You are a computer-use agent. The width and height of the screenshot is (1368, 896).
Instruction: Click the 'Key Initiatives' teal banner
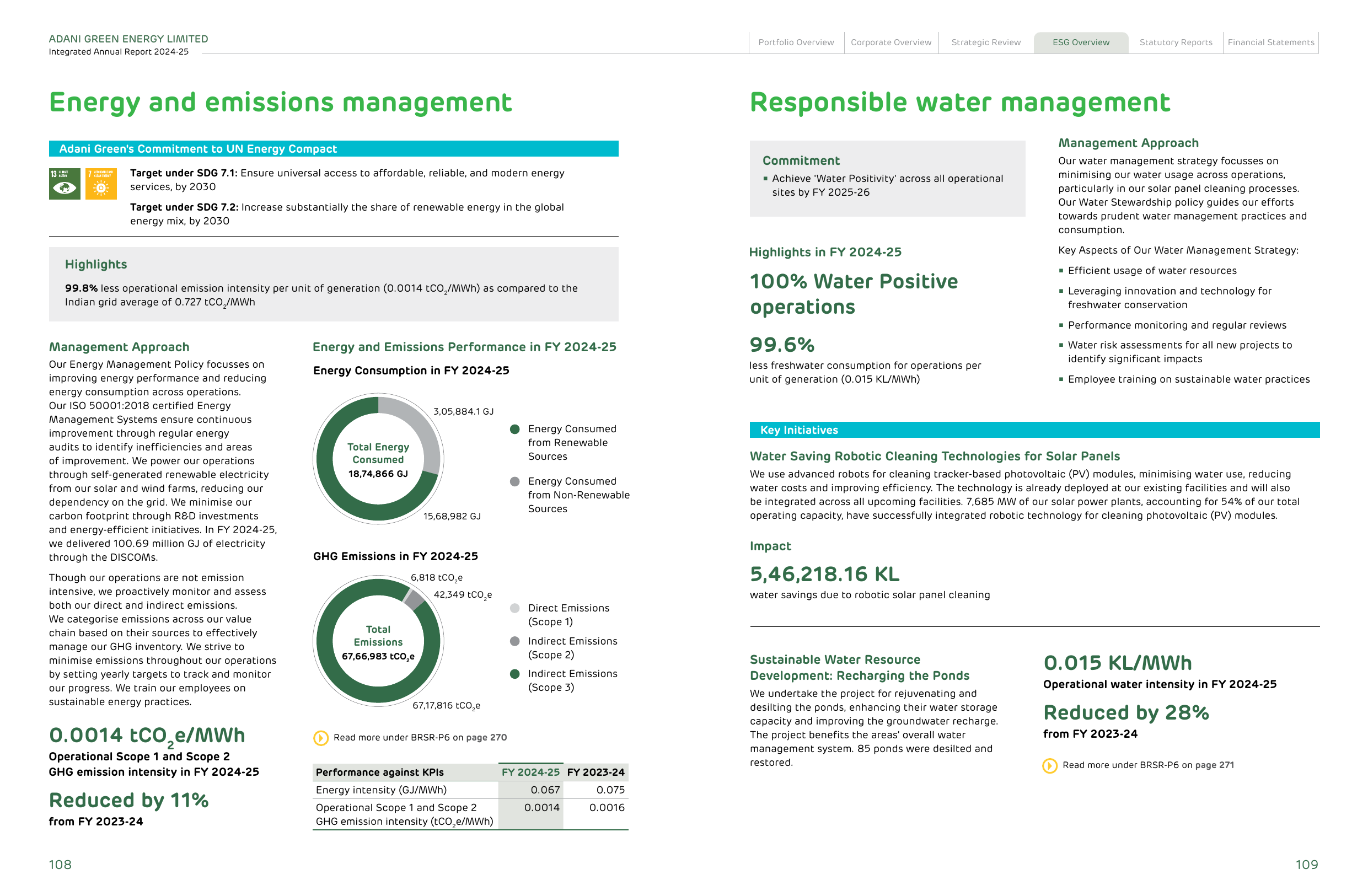pos(1034,430)
